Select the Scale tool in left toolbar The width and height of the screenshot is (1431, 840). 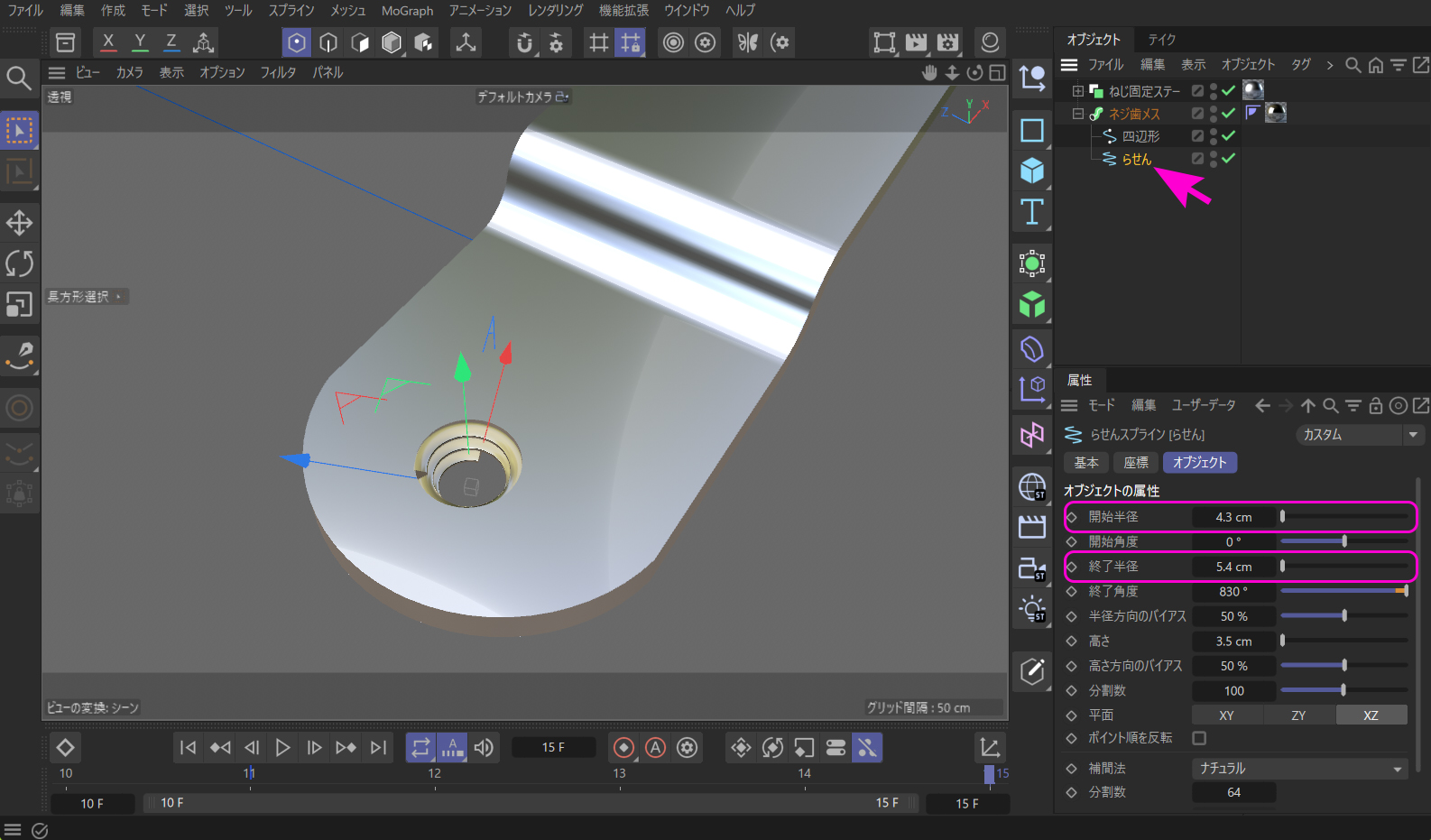pos(19,305)
